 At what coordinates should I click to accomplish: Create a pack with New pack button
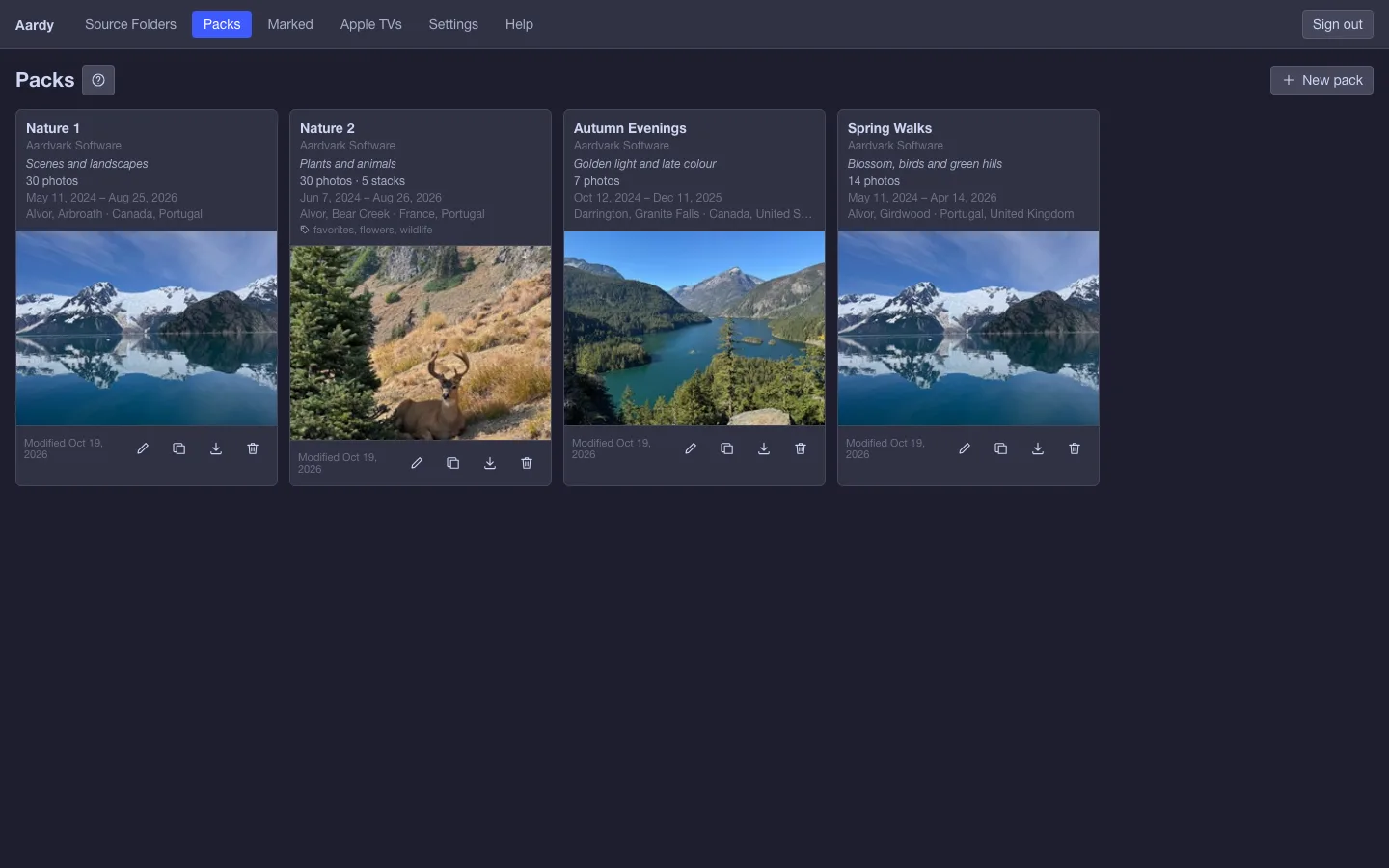(x=1321, y=80)
